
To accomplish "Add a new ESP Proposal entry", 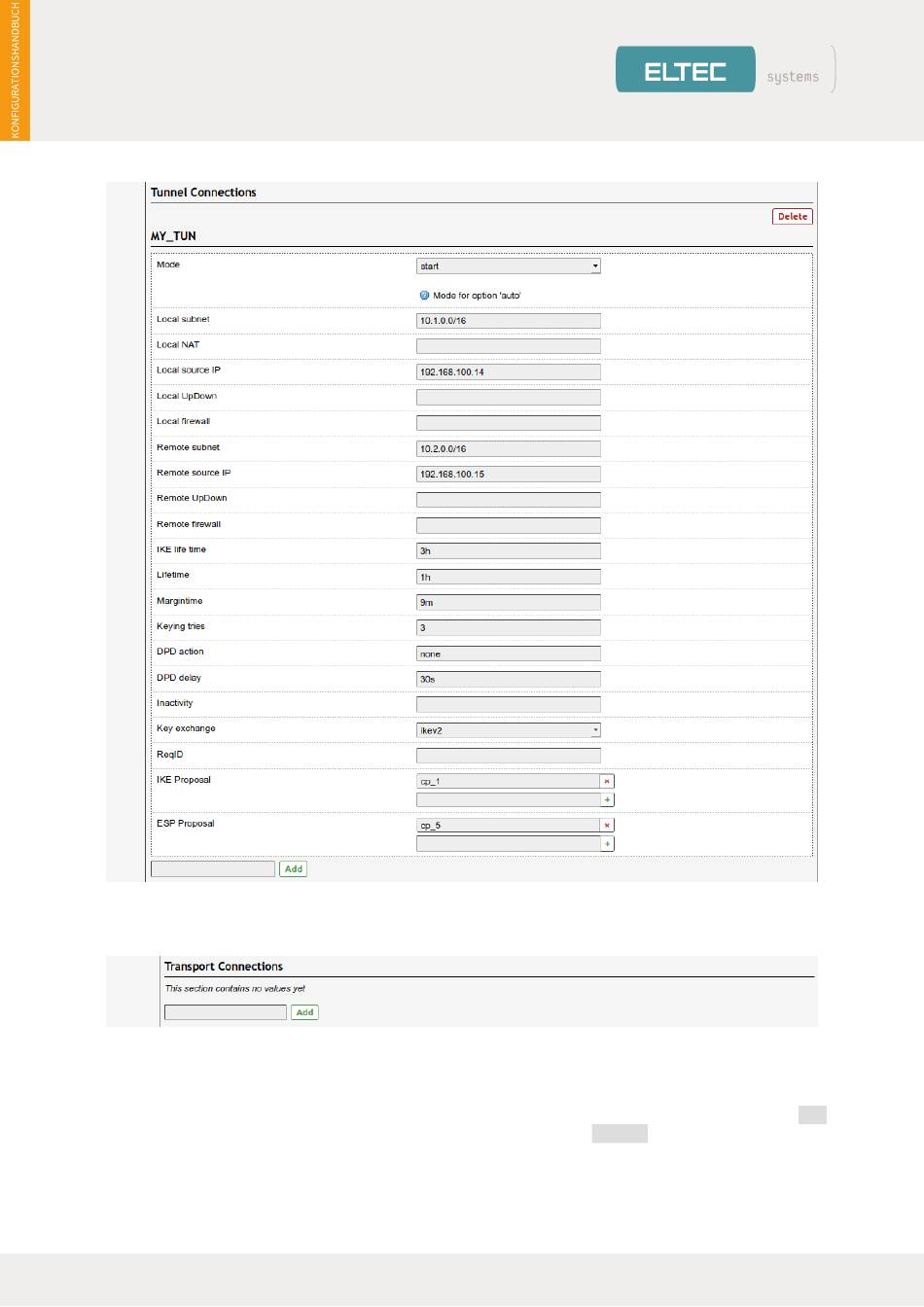I will point(607,844).
